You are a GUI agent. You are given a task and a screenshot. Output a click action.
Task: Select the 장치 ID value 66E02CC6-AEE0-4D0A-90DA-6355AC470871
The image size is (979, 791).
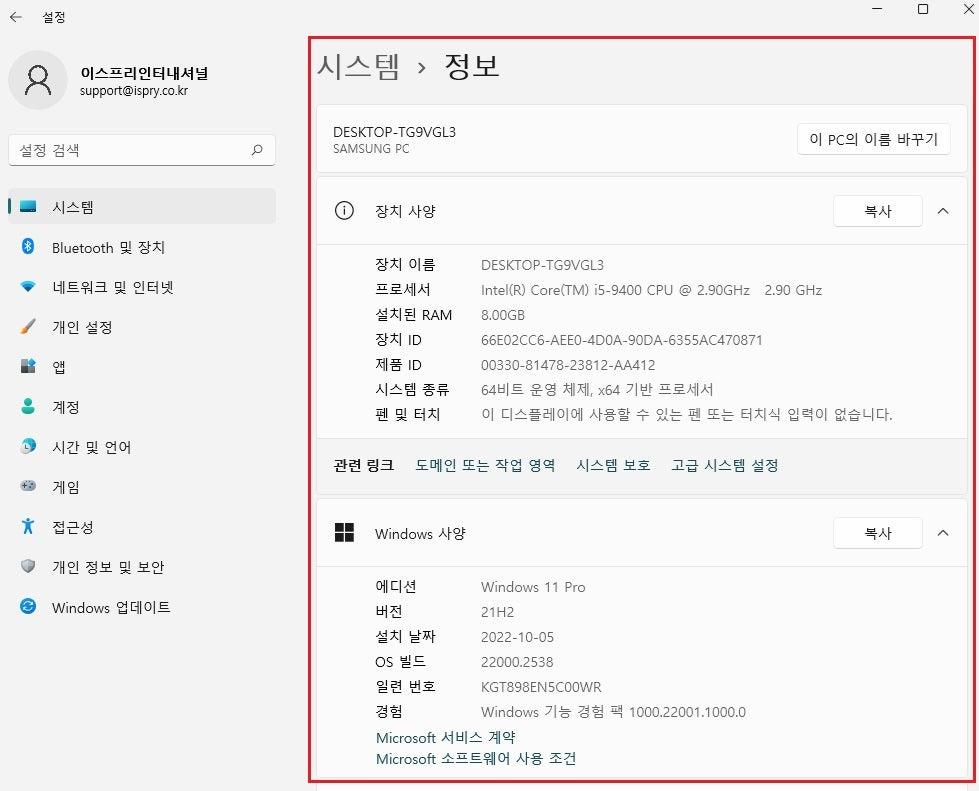(621, 340)
